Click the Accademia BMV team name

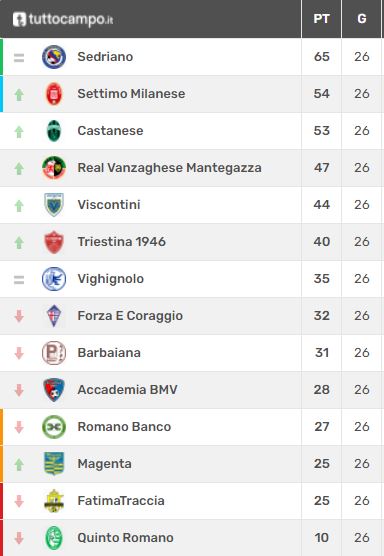[x=127, y=390]
